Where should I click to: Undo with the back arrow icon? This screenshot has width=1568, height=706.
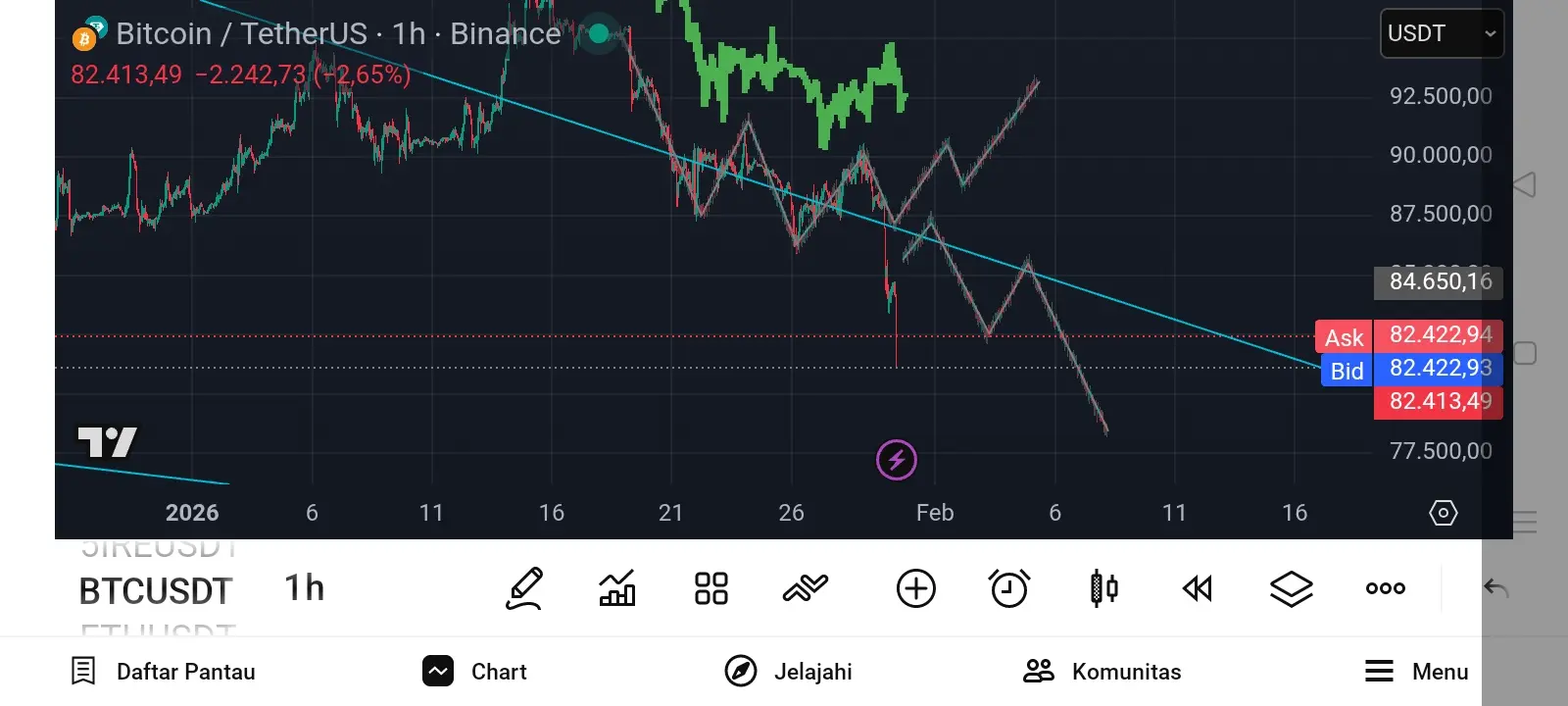tap(1495, 587)
